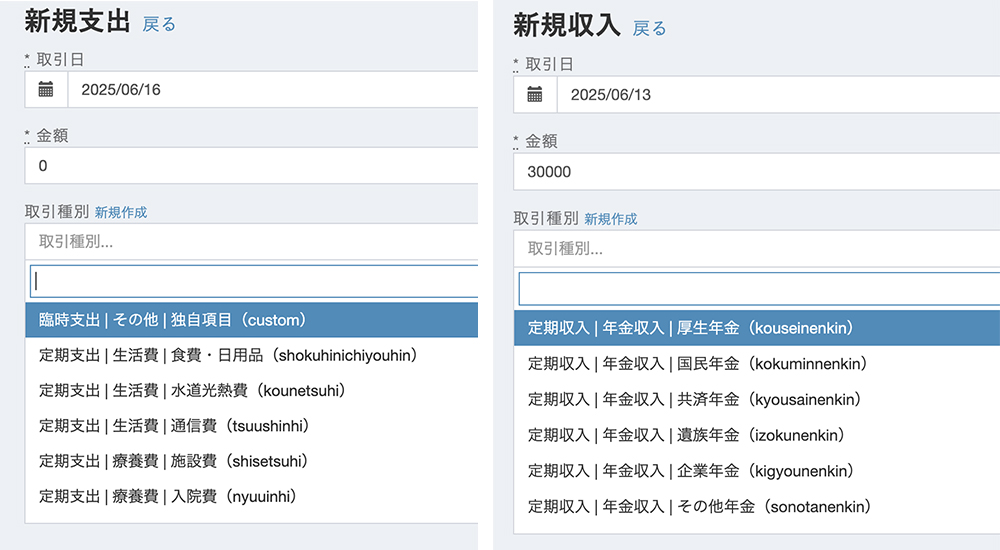
Task: Go back via 戻る link beside 新規収入
Action: tap(649, 28)
